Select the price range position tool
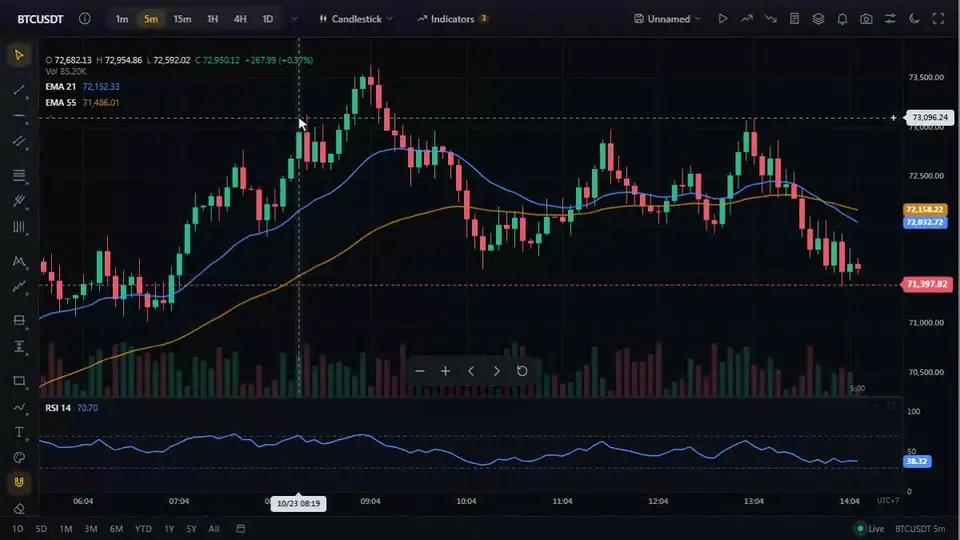This screenshot has height=540, width=960. pos(19,320)
